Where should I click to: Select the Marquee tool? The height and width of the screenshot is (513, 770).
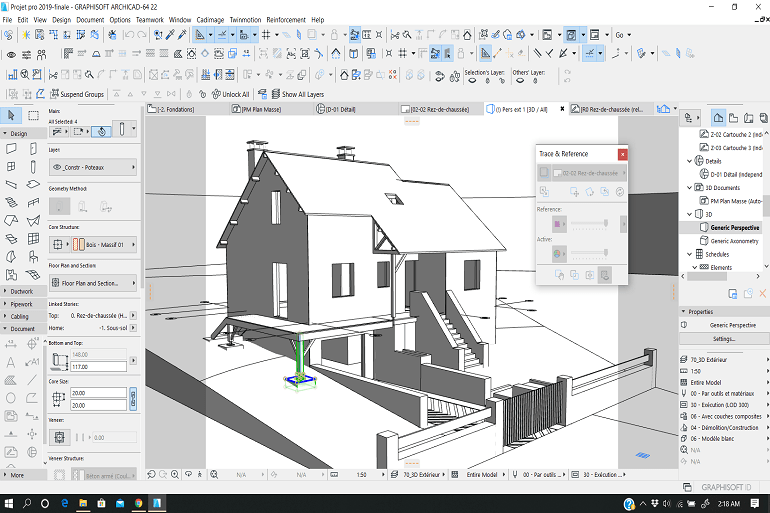click(32, 116)
